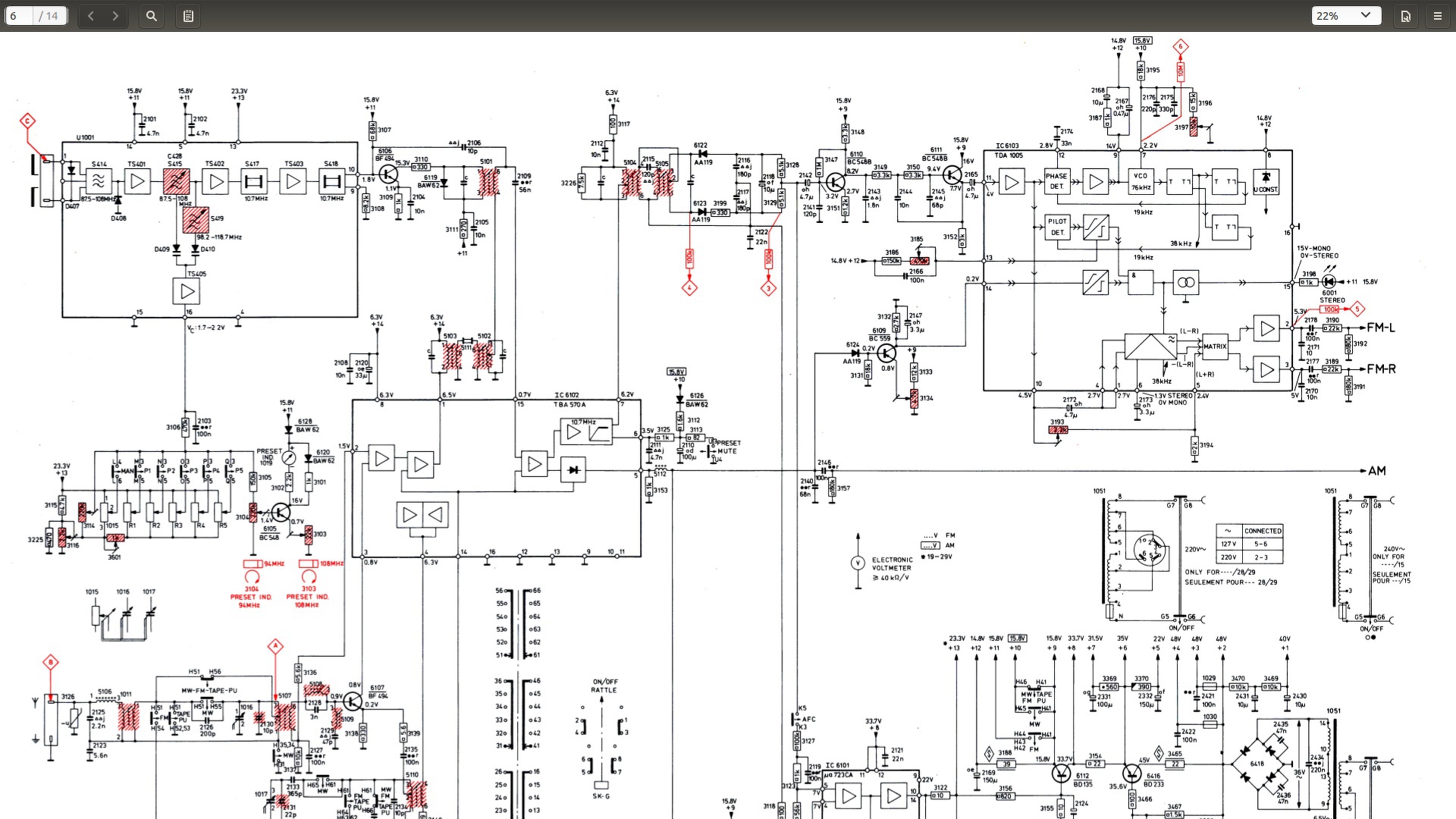
Task: Open the hamburger menu
Action: click(x=1437, y=16)
